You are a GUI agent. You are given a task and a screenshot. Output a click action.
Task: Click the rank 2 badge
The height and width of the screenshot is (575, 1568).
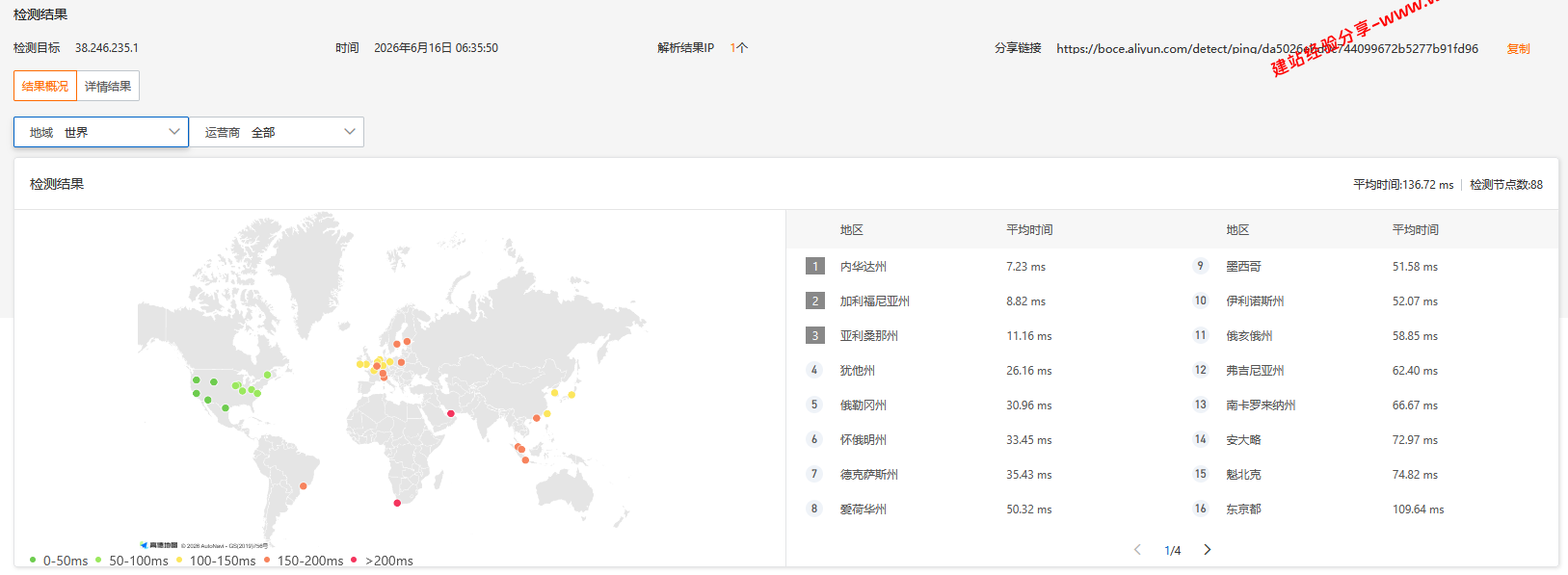click(x=815, y=301)
